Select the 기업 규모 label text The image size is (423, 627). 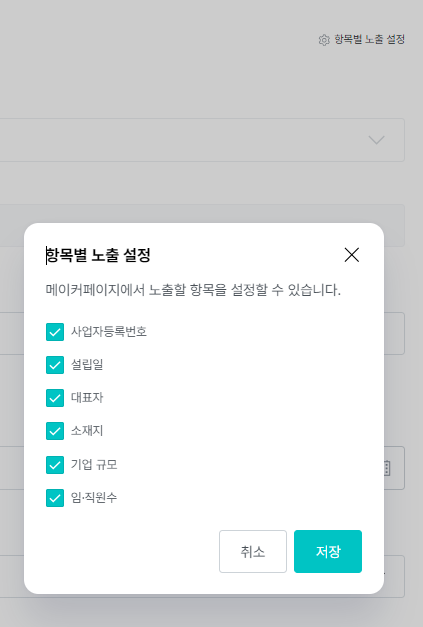pos(94,465)
